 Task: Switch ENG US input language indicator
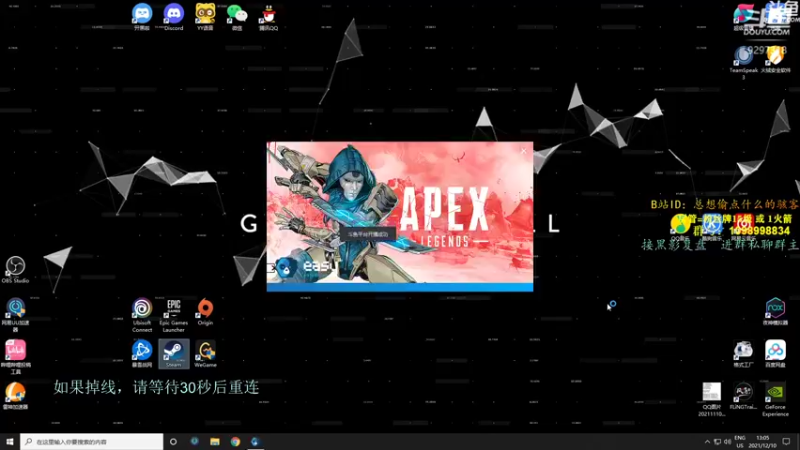pyautogui.click(x=740, y=442)
